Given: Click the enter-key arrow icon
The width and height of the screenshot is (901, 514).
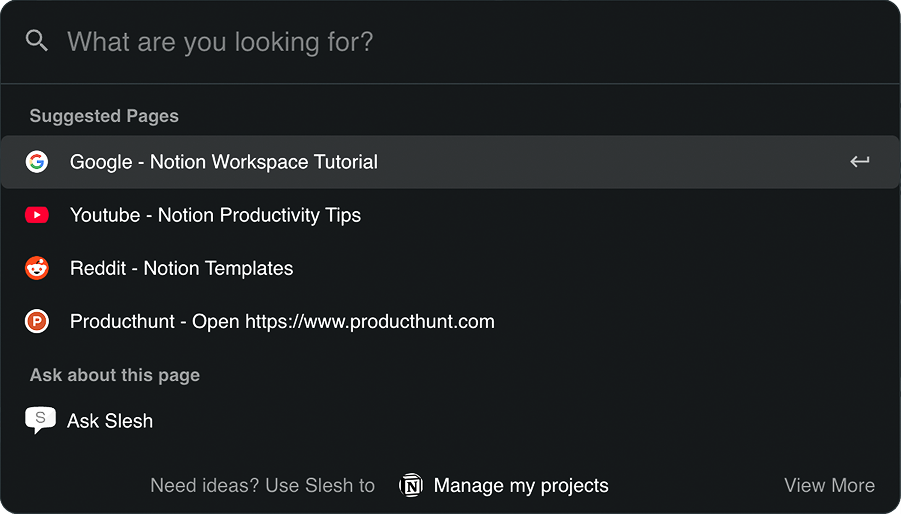Looking at the screenshot, I should [860, 161].
